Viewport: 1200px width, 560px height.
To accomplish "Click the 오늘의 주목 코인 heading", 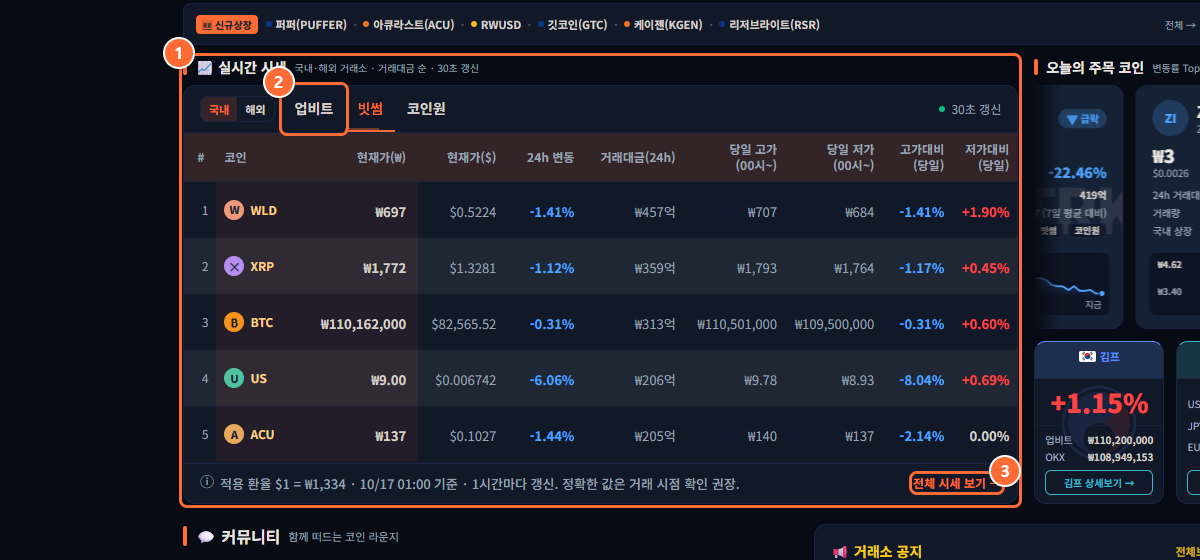I will click(x=1095, y=67).
